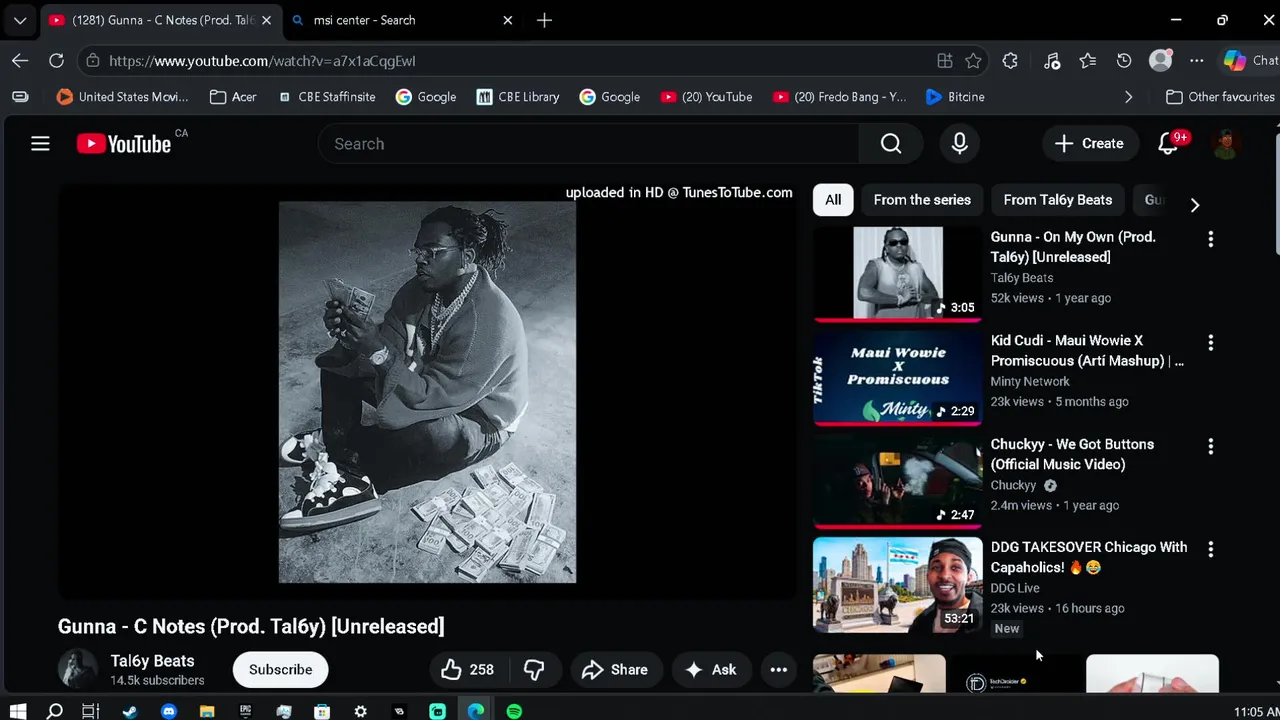Open the Bitcine bookmark
The image size is (1280, 720).
pos(955,97)
